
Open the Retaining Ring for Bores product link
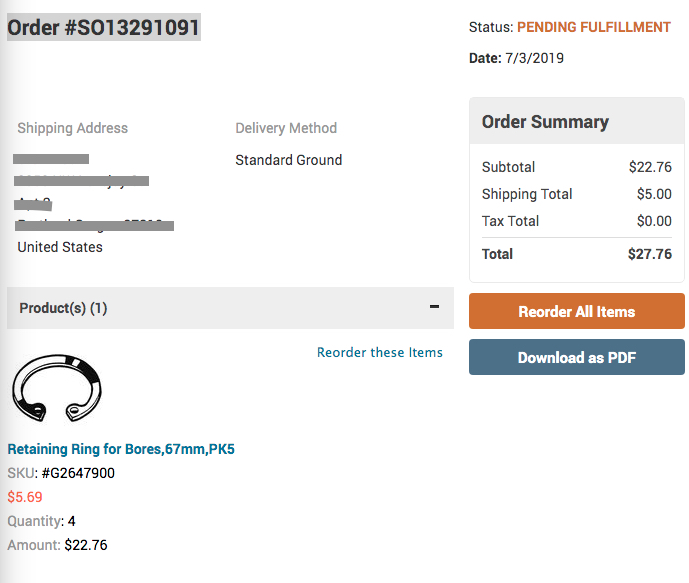(121, 449)
